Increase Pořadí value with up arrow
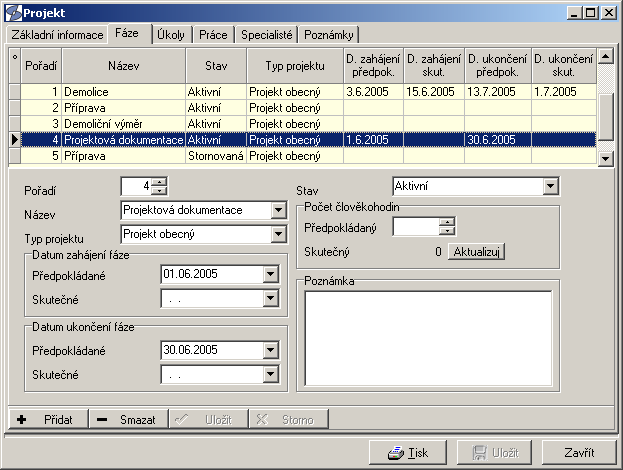The height and width of the screenshot is (470, 623). (x=160, y=181)
